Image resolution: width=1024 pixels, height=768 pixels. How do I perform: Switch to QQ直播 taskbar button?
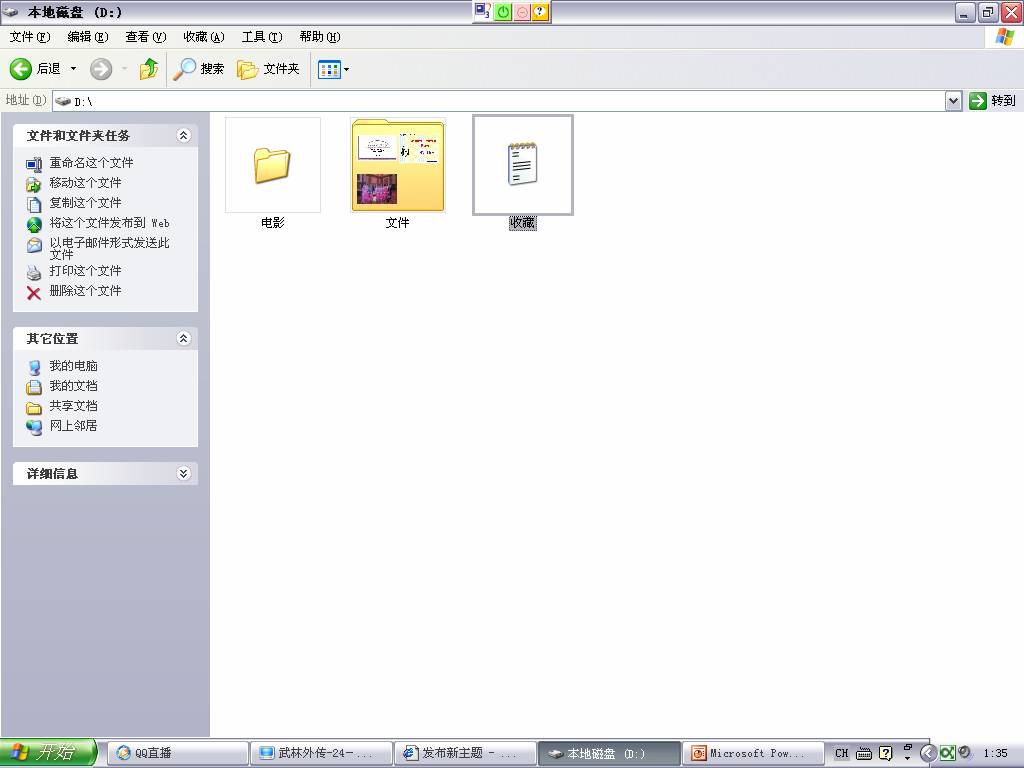[x=177, y=753]
